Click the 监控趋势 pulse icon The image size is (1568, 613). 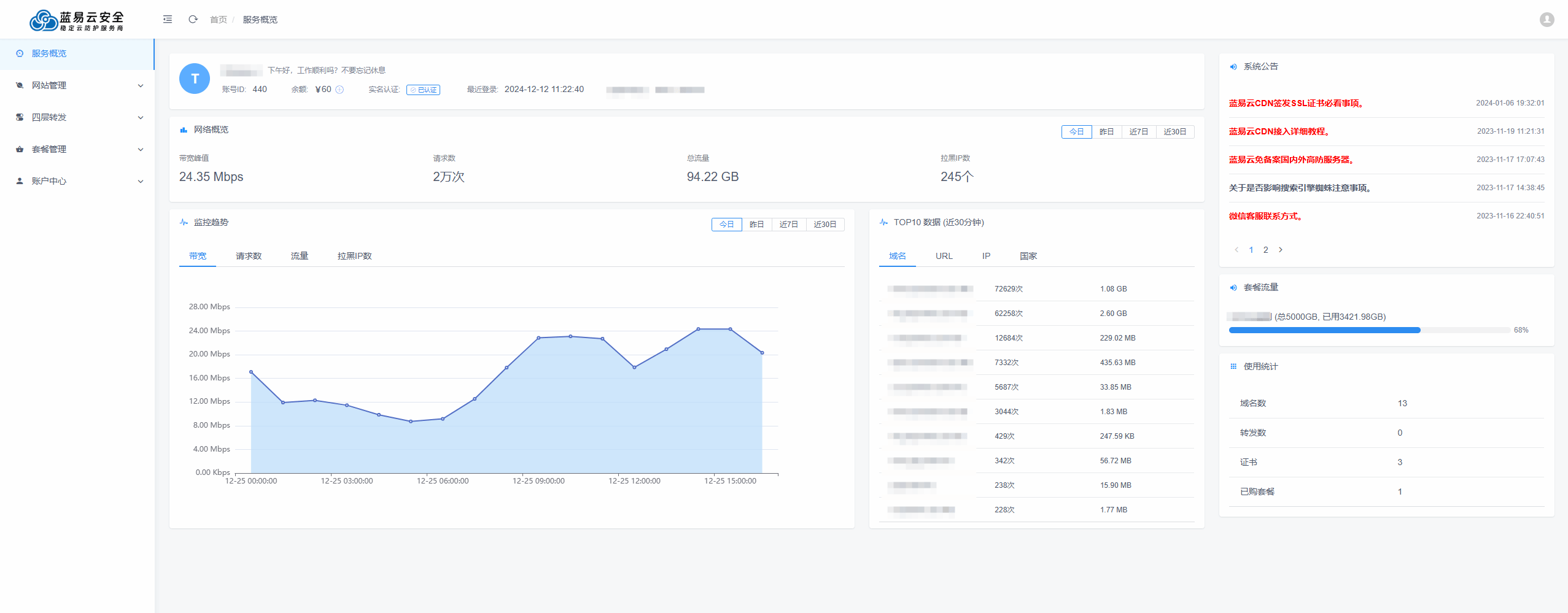pyautogui.click(x=184, y=222)
